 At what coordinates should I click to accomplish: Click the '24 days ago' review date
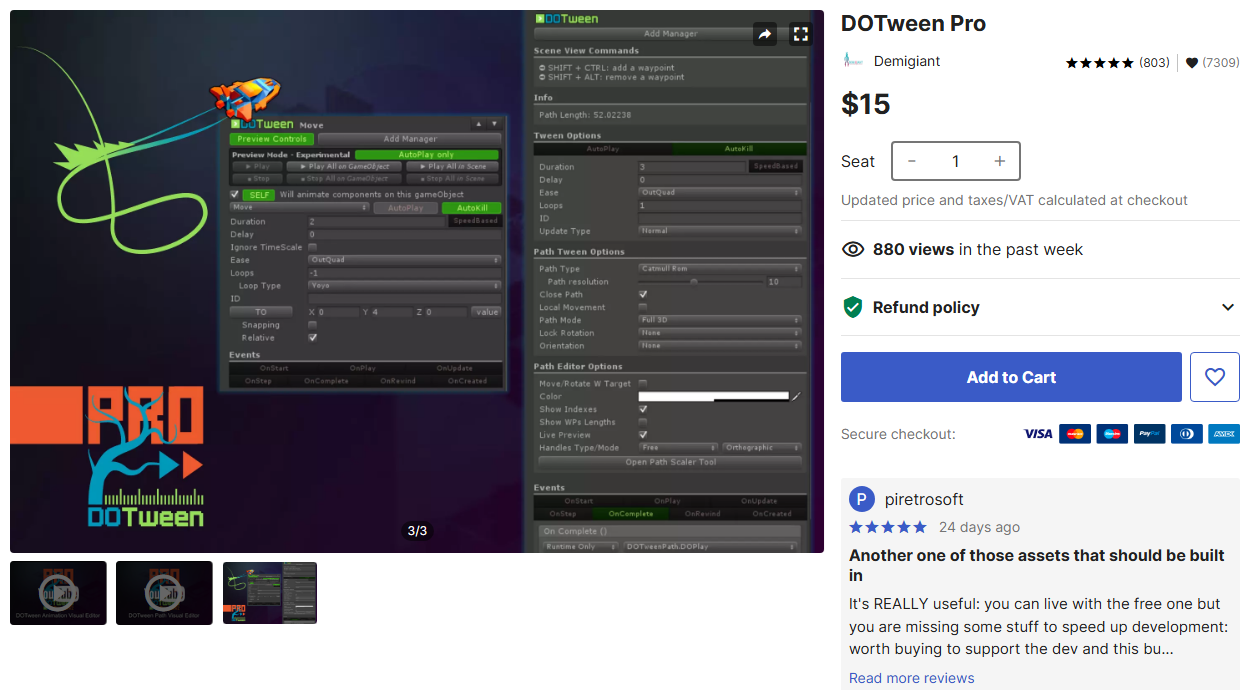click(979, 527)
